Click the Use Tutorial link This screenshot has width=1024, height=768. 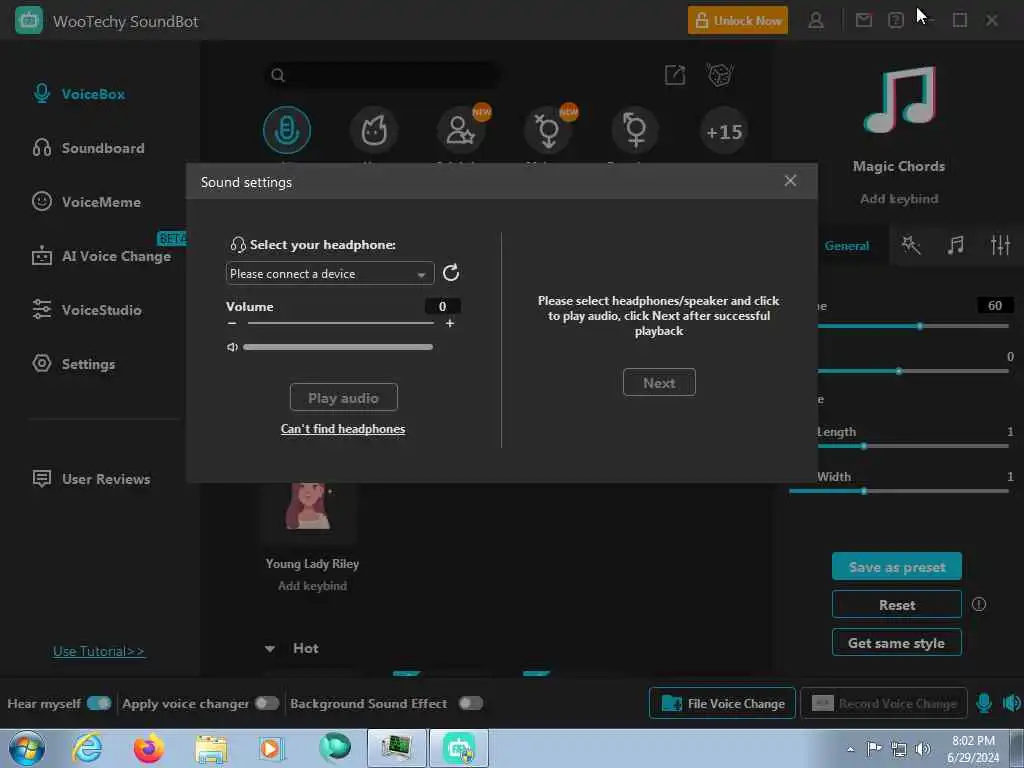point(99,651)
